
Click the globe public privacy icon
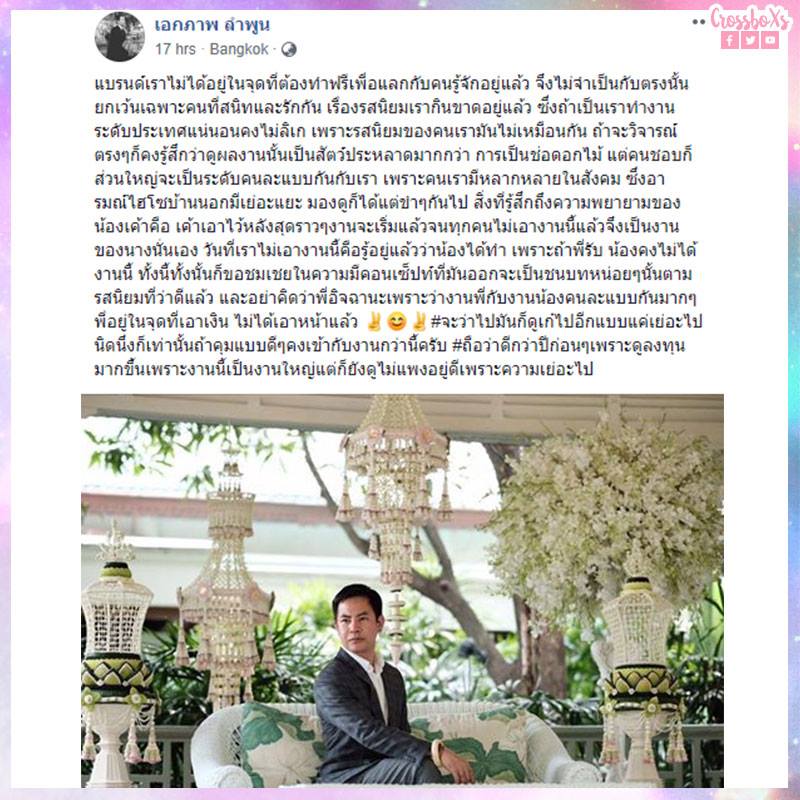coord(289,49)
